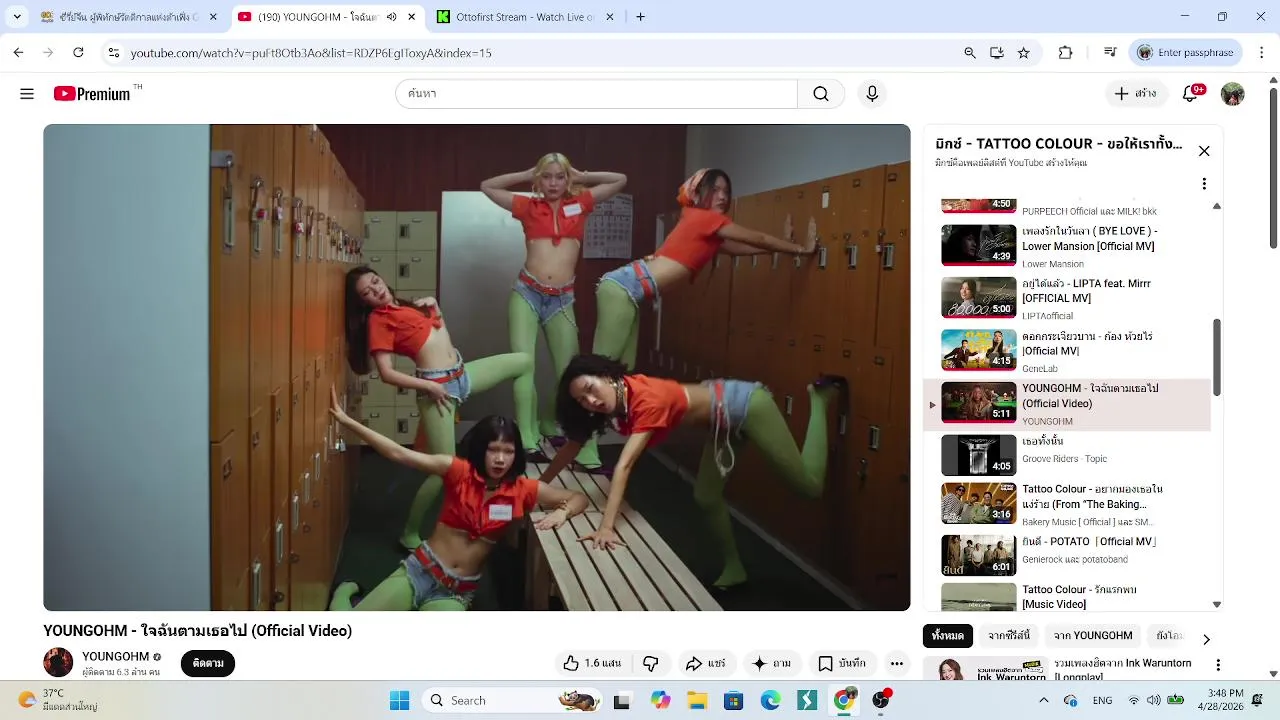The width and height of the screenshot is (1280, 720).
Task: Open media controls in browser toolbar
Action: (x=1110, y=53)
